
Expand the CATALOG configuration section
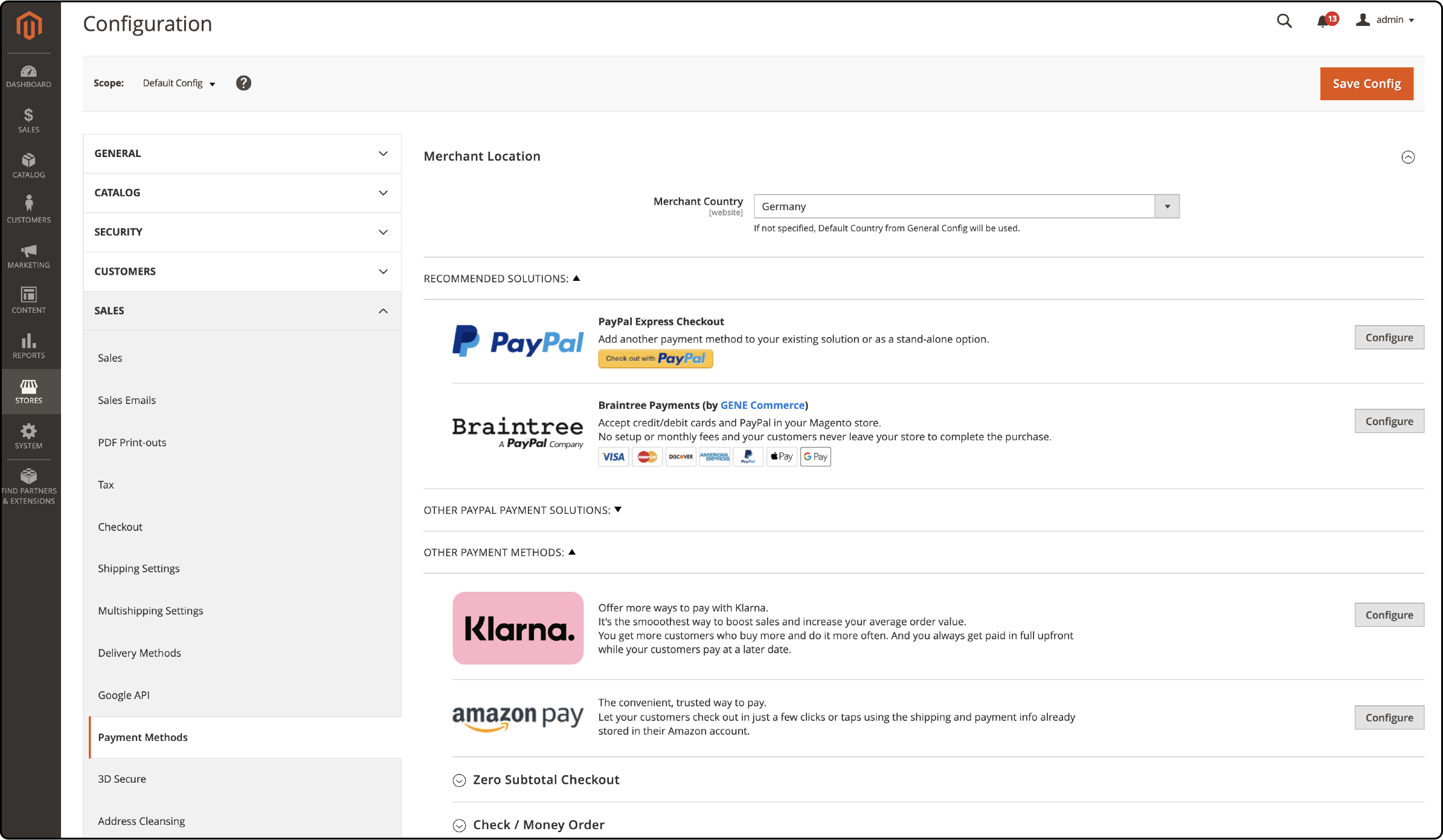click(x=242, y=193)
